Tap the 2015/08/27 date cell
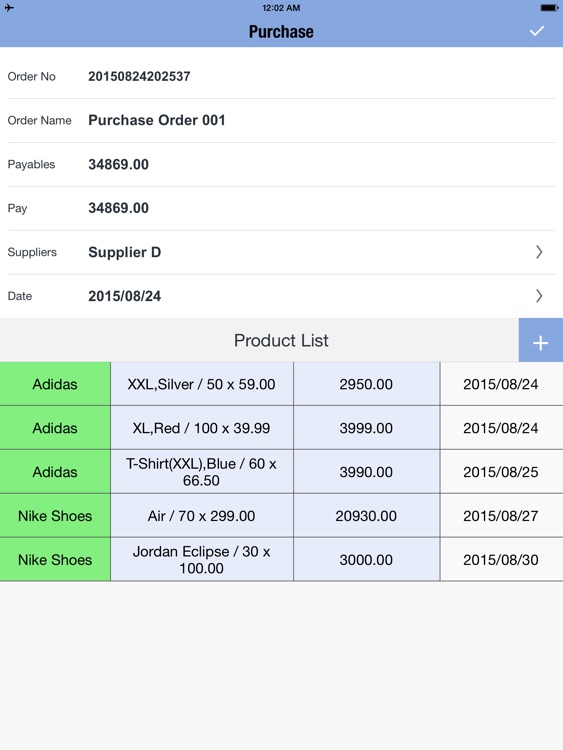The image size is (563, 750). click(501, 516)
